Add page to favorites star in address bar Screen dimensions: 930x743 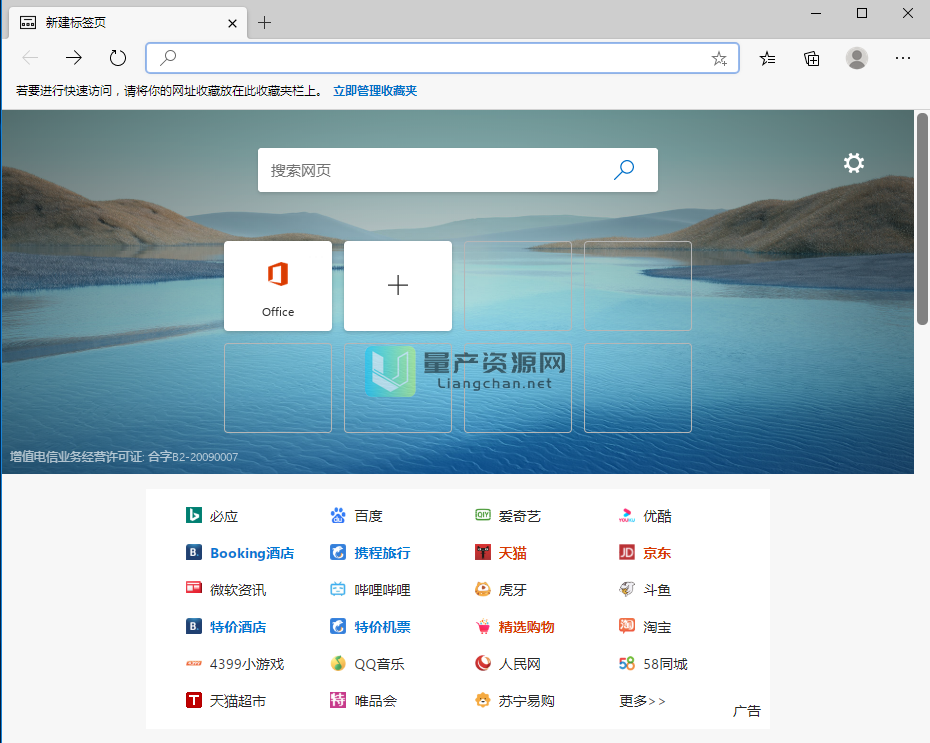point(719,58)
